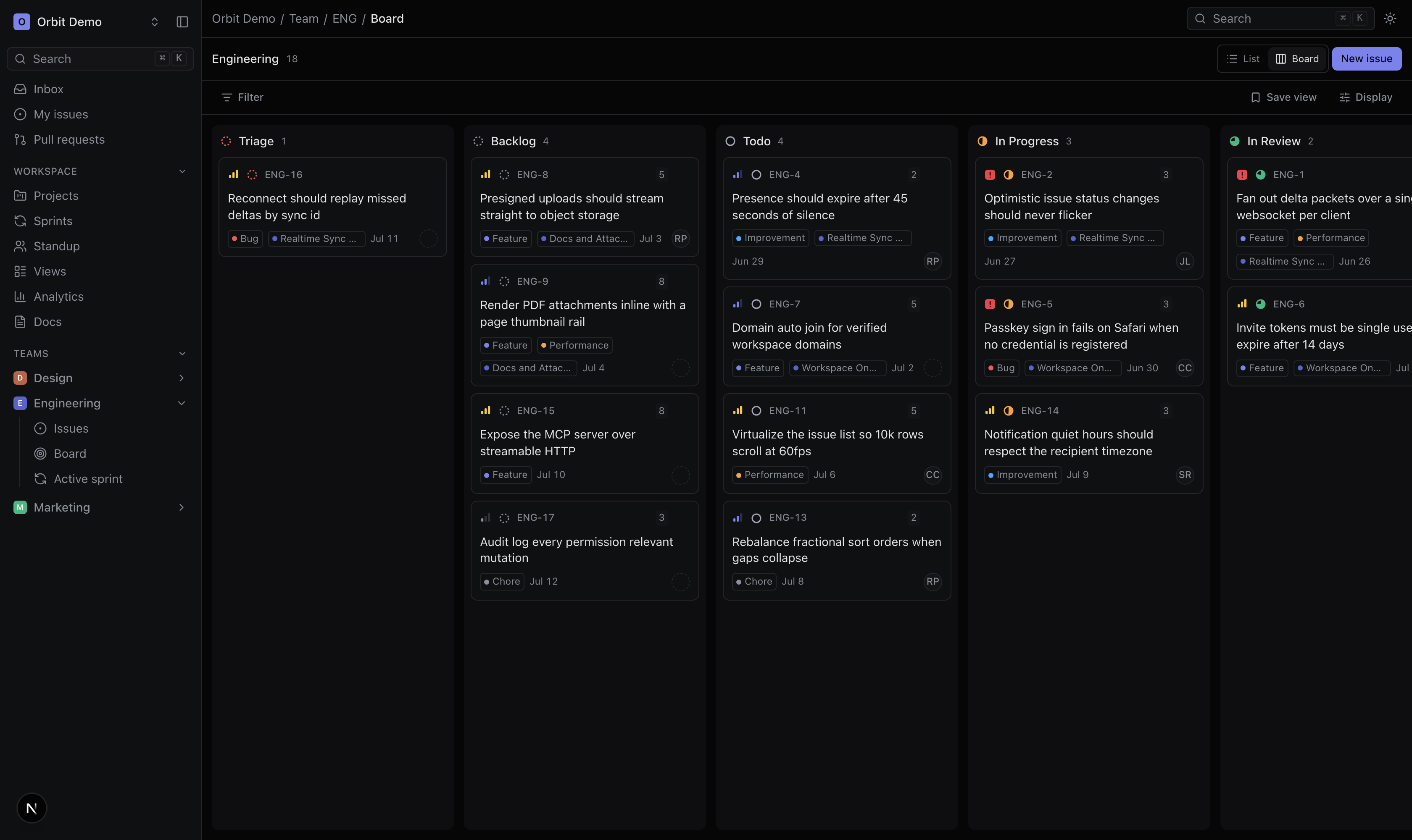Click the ENG-1 in-review status icon
Screen dimensions: 1412x840
(1261, 175)
